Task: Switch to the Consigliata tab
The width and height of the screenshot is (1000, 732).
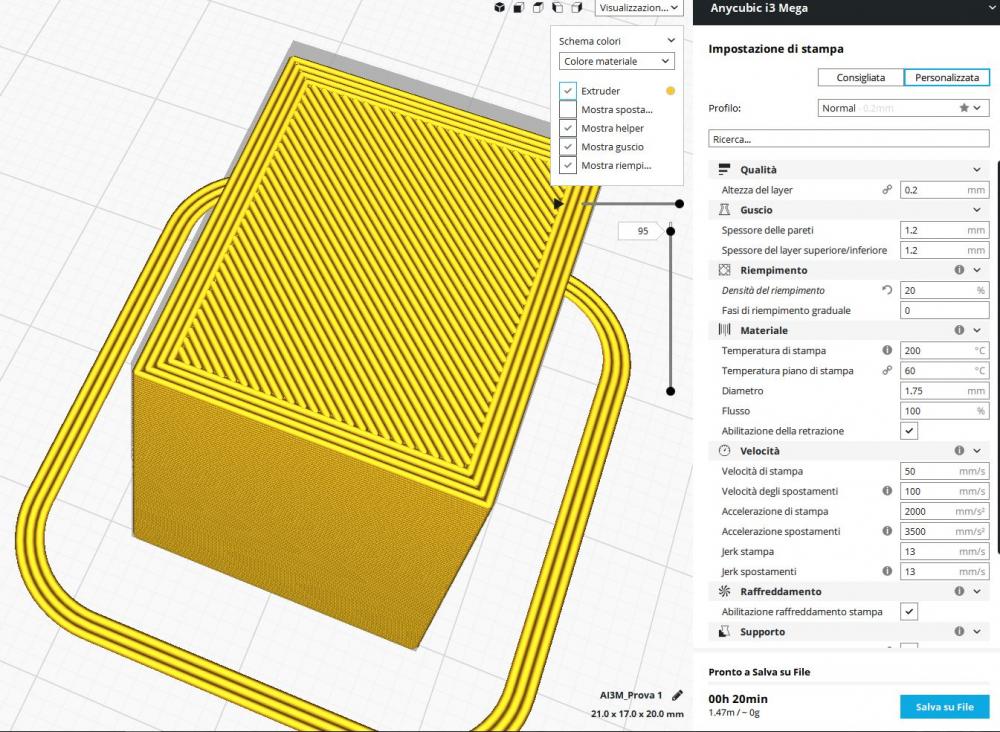Action: [860, 77]
